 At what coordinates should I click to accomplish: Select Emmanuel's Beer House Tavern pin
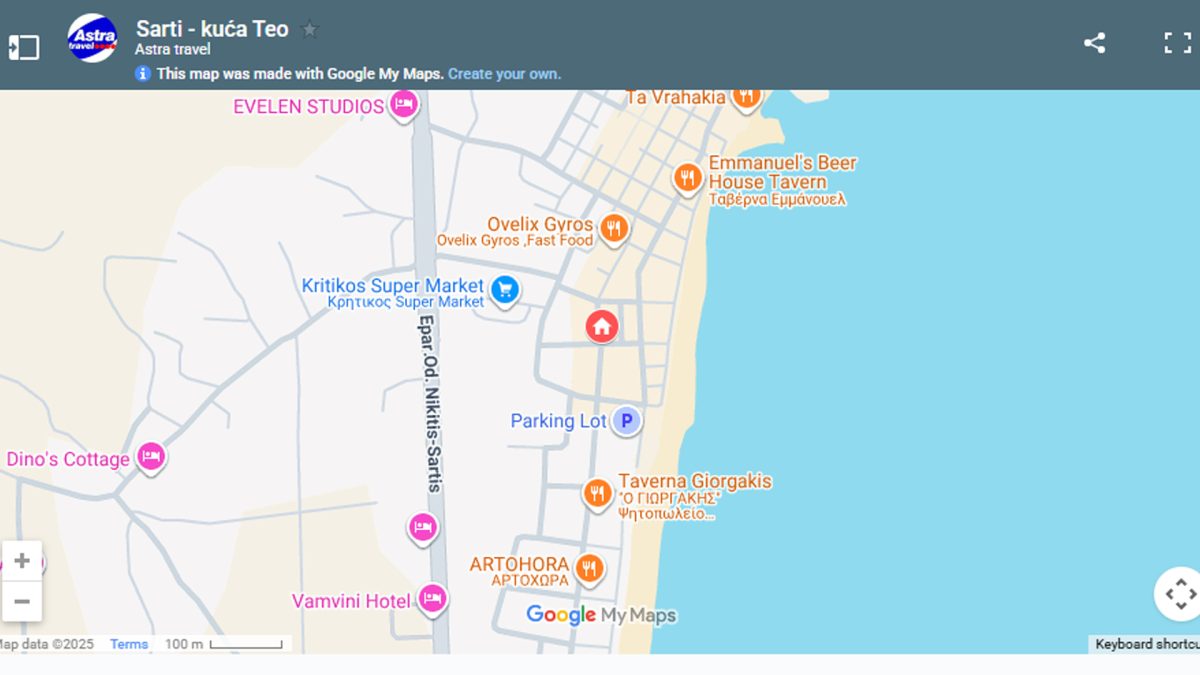click(687, 178)
